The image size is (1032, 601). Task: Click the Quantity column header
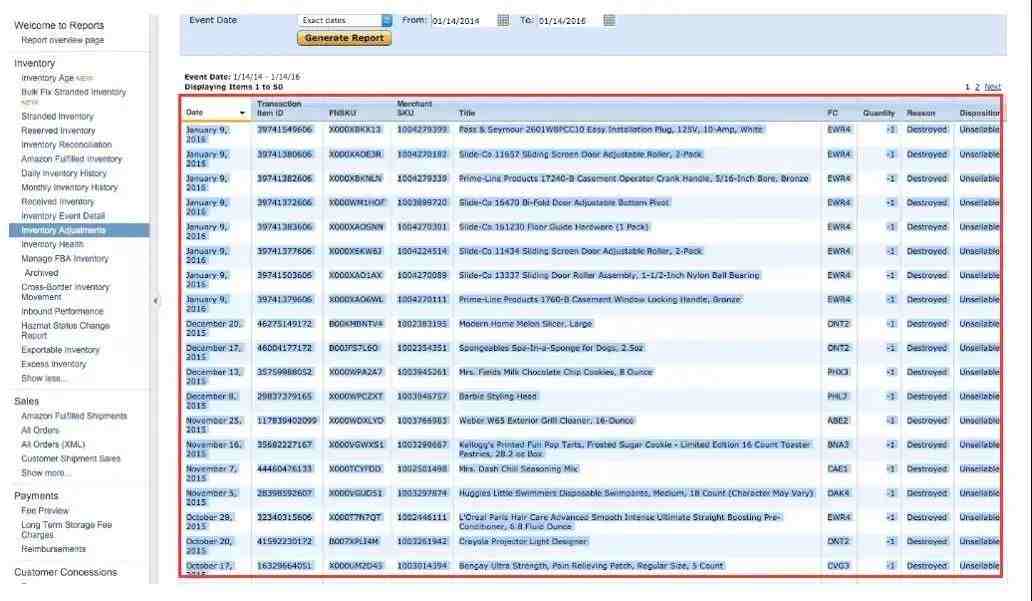coord(879,113)
